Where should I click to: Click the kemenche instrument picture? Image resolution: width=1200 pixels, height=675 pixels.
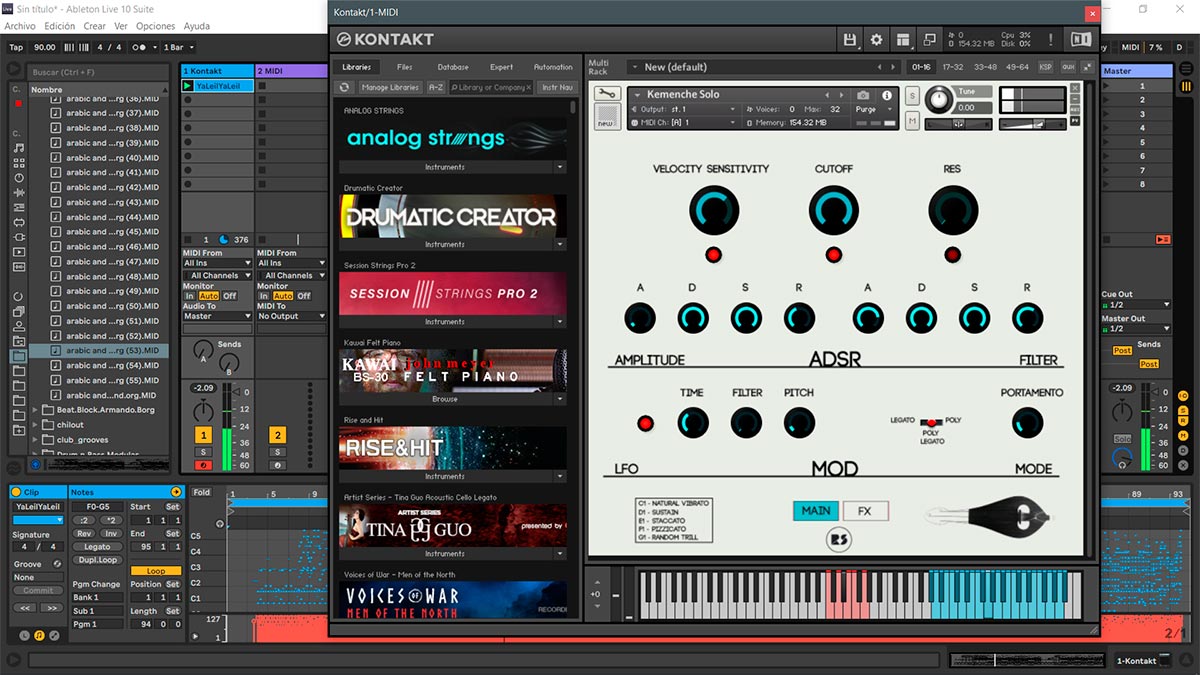point(990,516)
